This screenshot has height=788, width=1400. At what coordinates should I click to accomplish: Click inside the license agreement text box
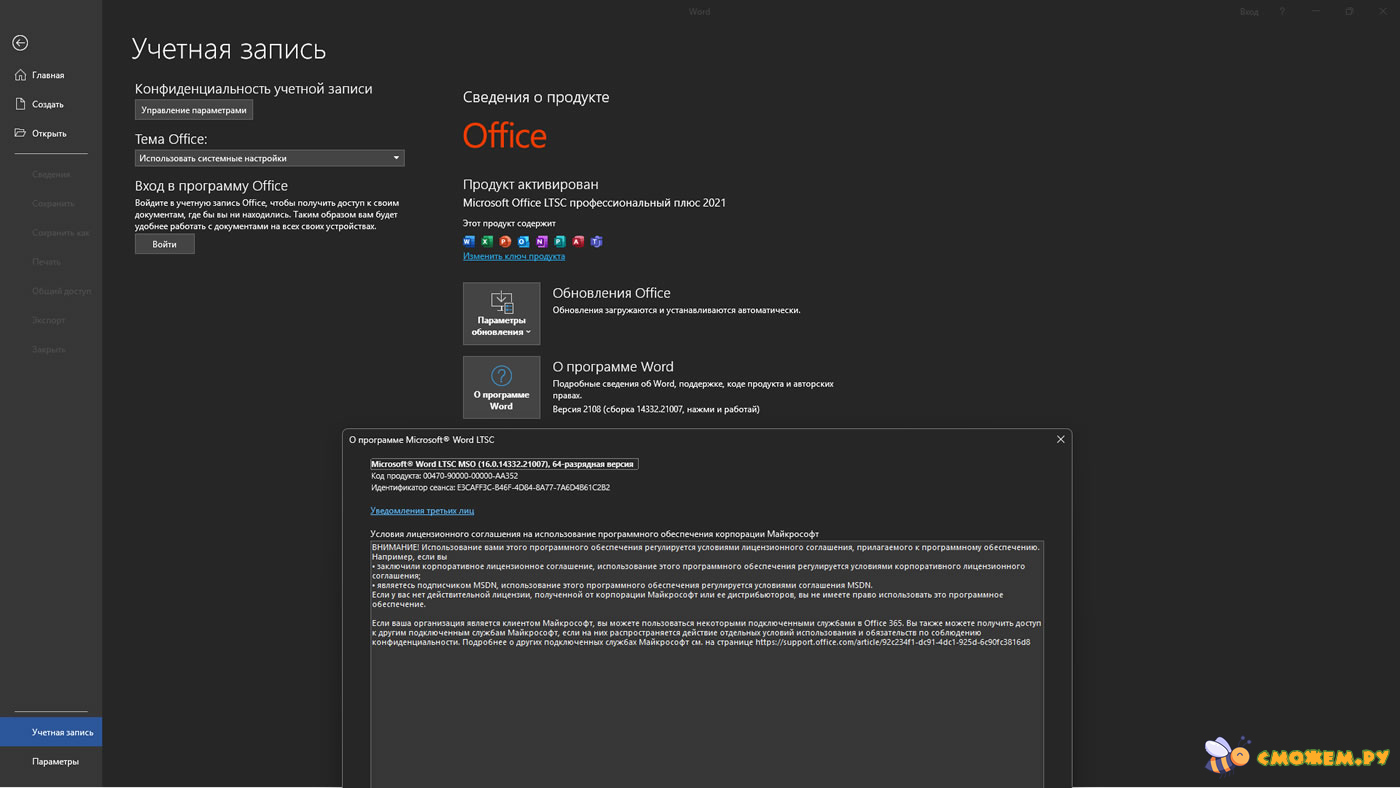point(707,664)
